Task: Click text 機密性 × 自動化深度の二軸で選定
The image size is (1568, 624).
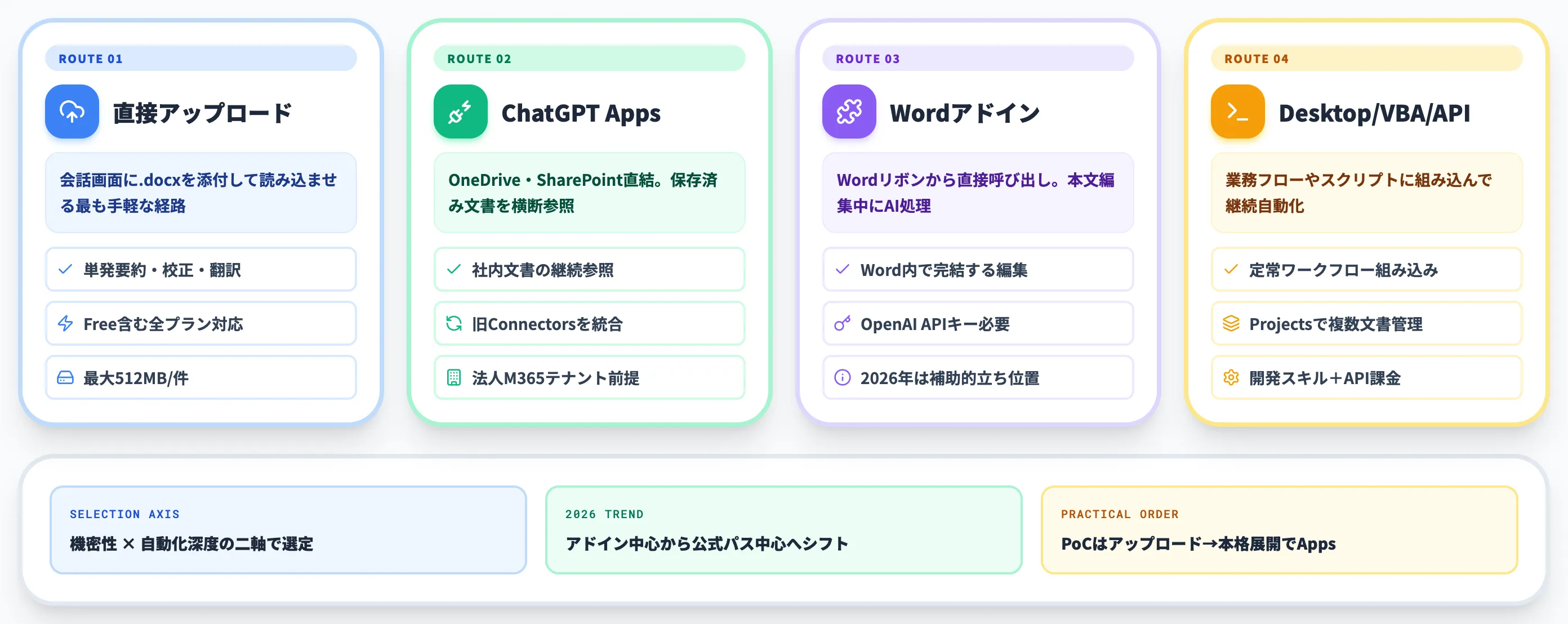Action: tap(191, 543)
